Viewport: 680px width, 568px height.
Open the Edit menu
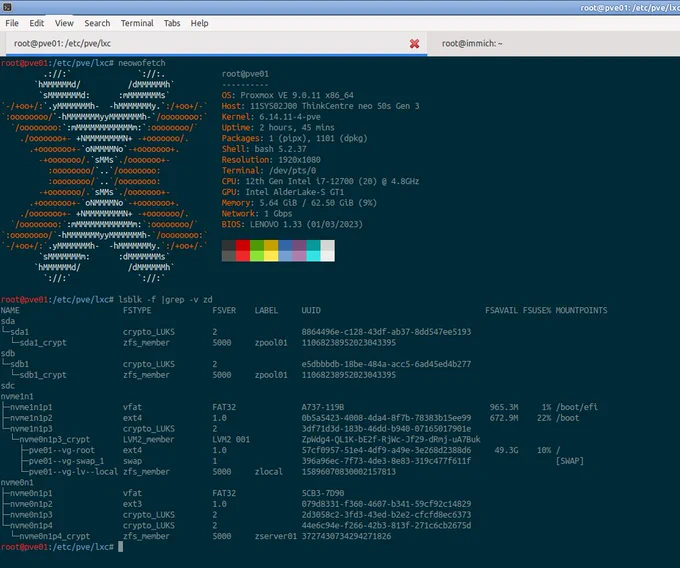coord(36,23)
